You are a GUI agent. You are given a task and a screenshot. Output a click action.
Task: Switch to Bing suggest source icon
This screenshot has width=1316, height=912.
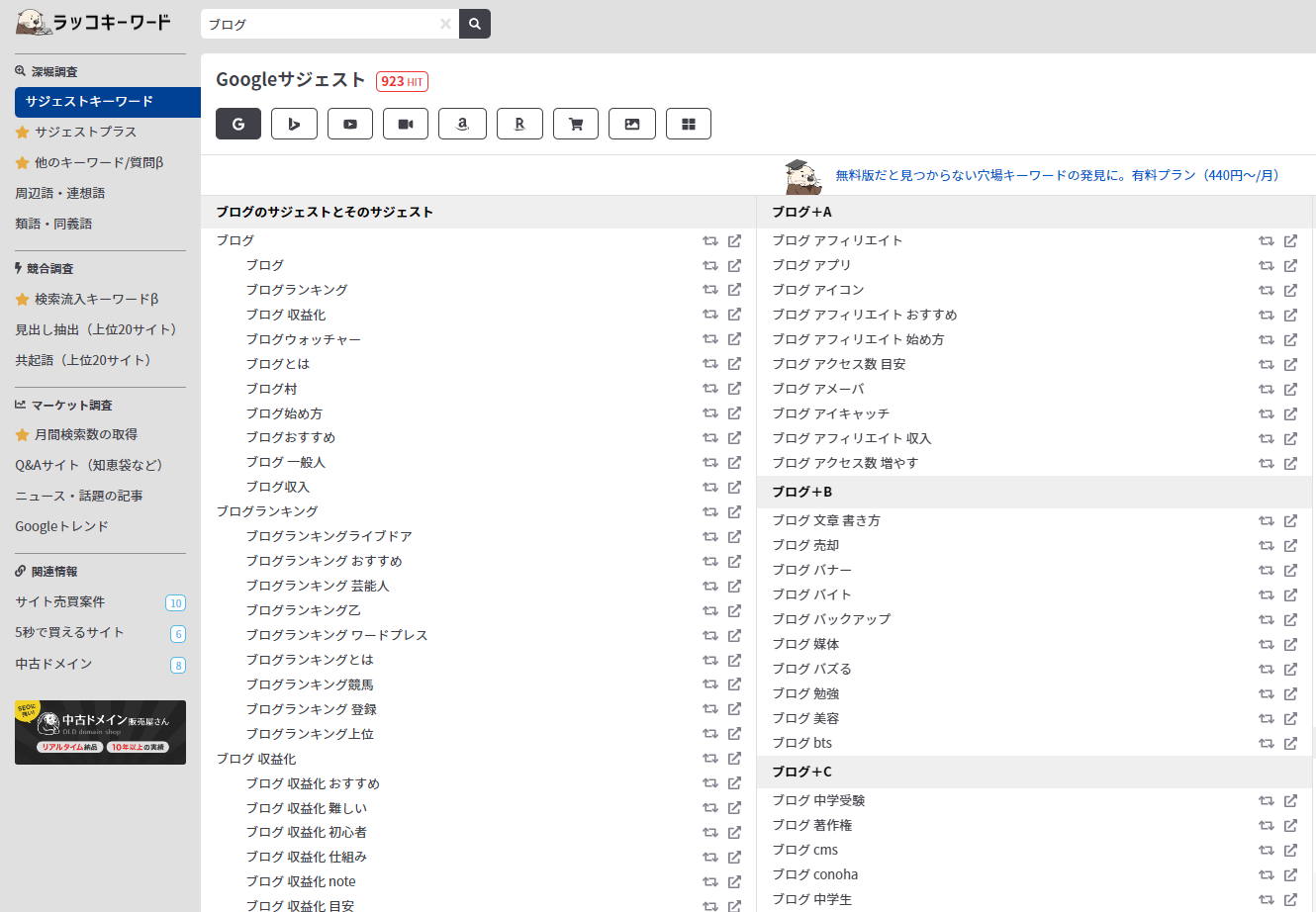point(294,124)
